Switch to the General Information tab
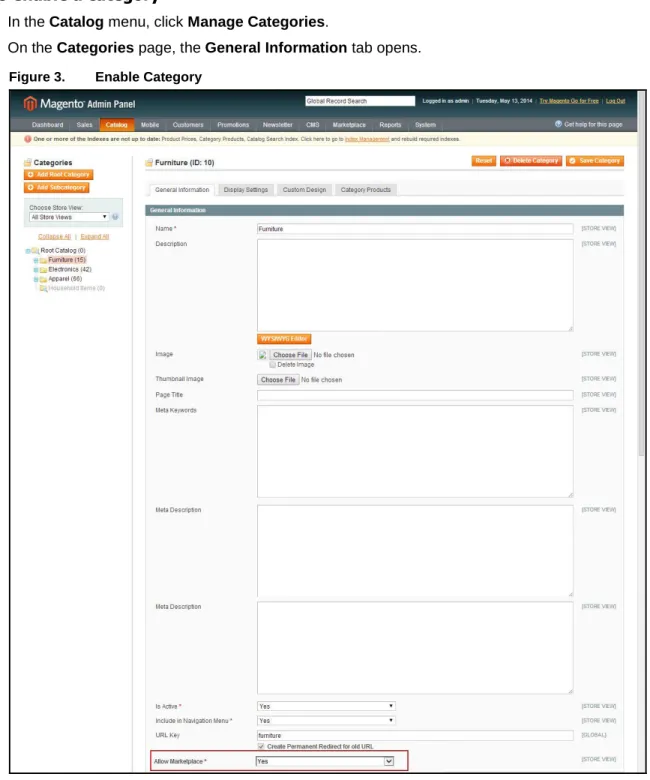The width and height of the screenshot is (650, 780). point(182,190)
